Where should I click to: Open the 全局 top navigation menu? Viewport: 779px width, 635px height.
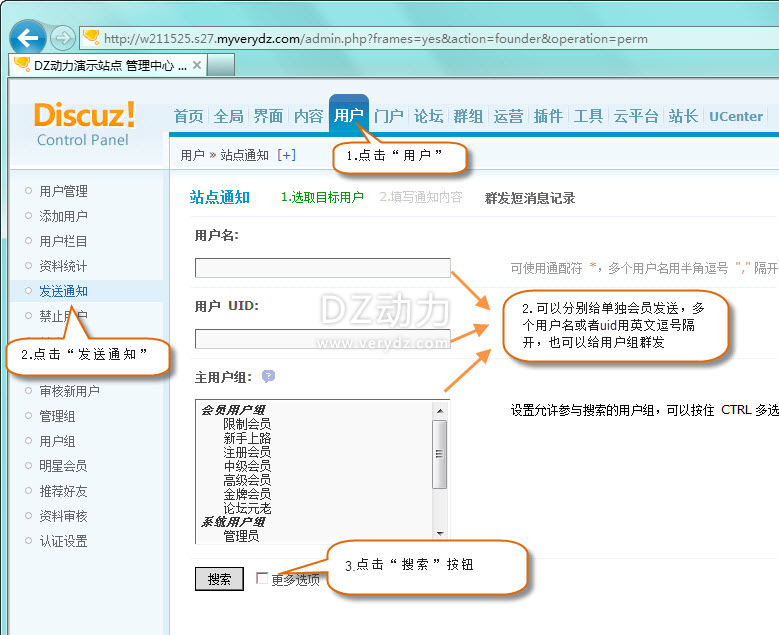point(229,116)
